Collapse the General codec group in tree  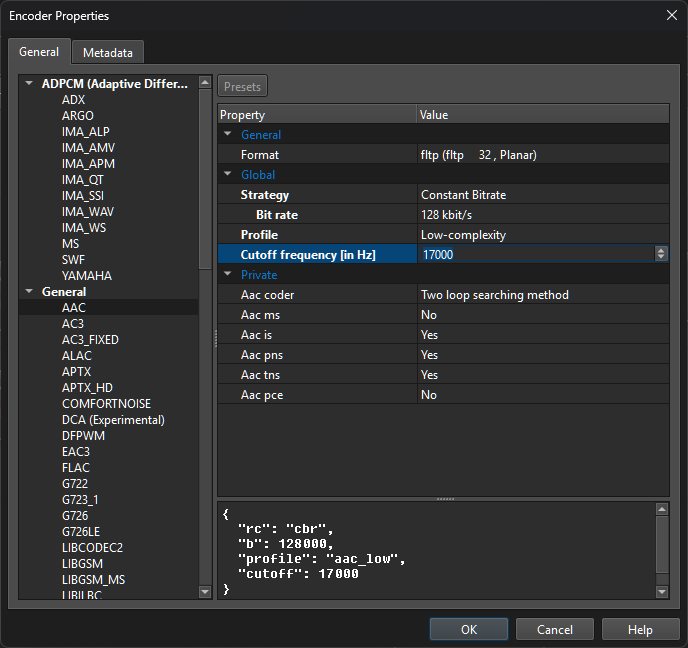[x=29, y=291]
